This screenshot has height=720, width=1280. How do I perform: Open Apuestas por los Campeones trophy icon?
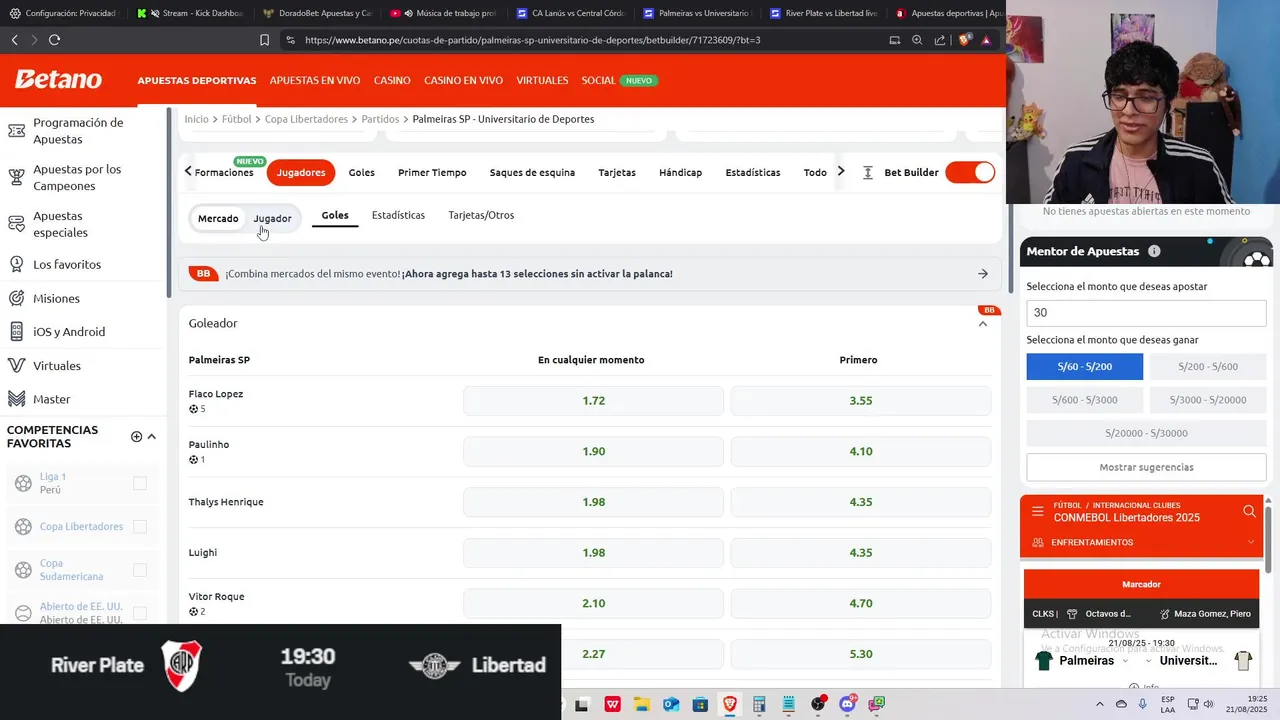click(16, 177)
